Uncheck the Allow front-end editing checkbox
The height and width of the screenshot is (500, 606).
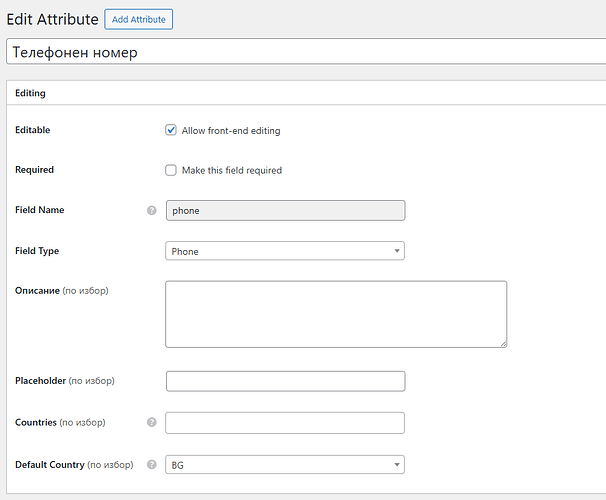(x=171, y=130)
